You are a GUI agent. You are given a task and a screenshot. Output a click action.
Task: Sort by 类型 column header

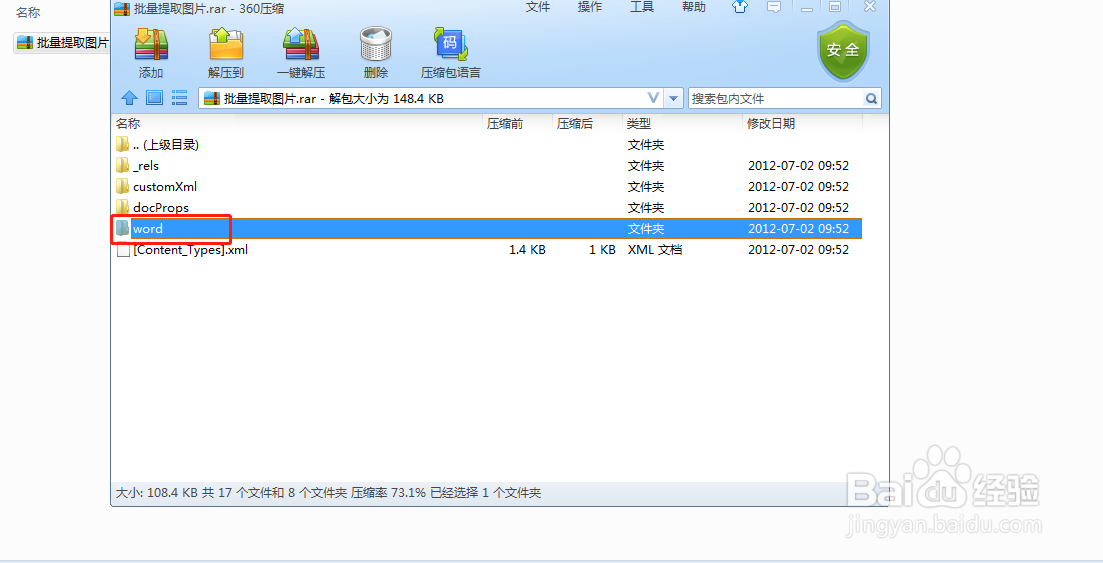tap(639, 124)
